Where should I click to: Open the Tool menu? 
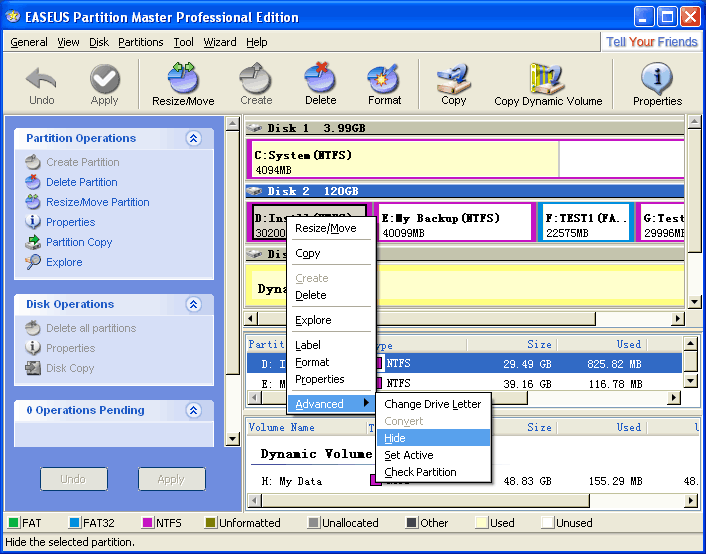point(183,42)
